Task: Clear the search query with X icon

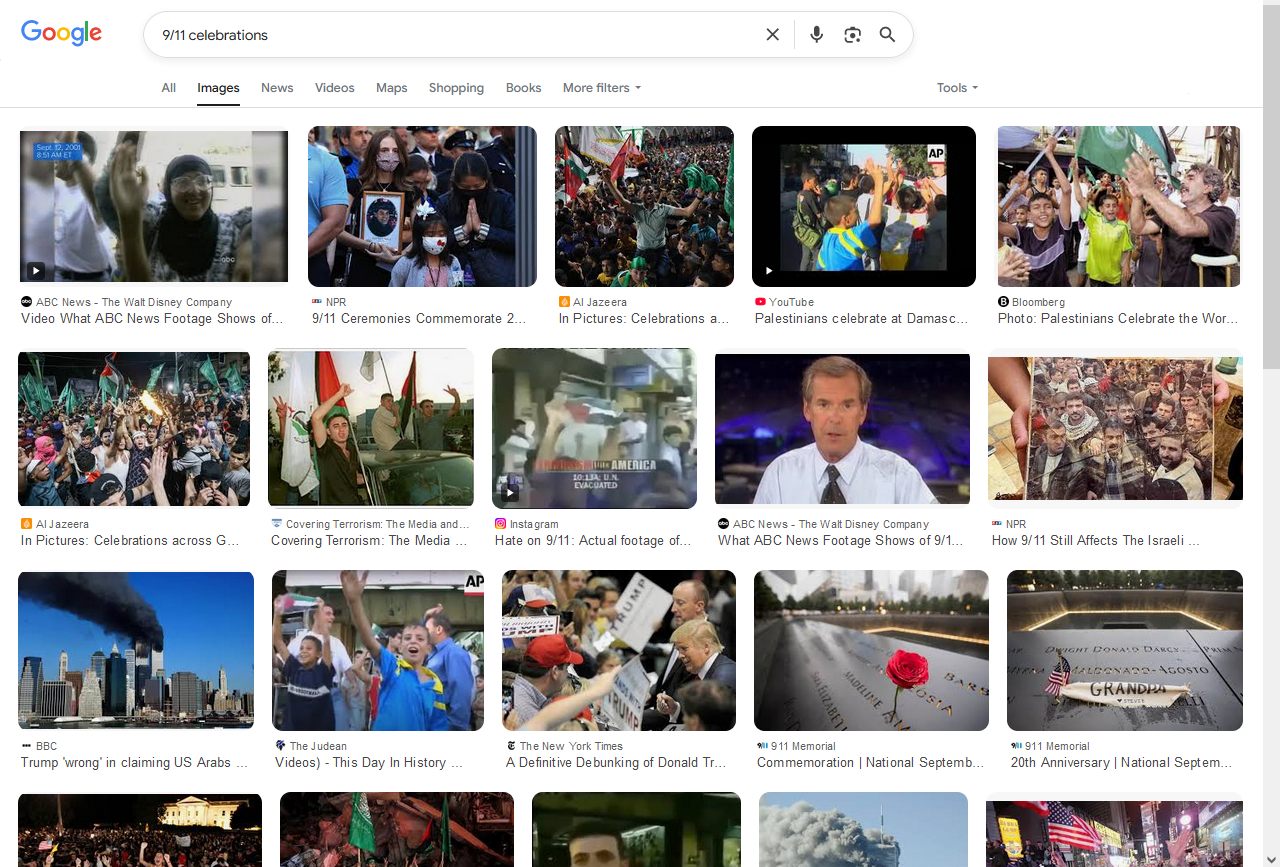Action: (772, 35)
